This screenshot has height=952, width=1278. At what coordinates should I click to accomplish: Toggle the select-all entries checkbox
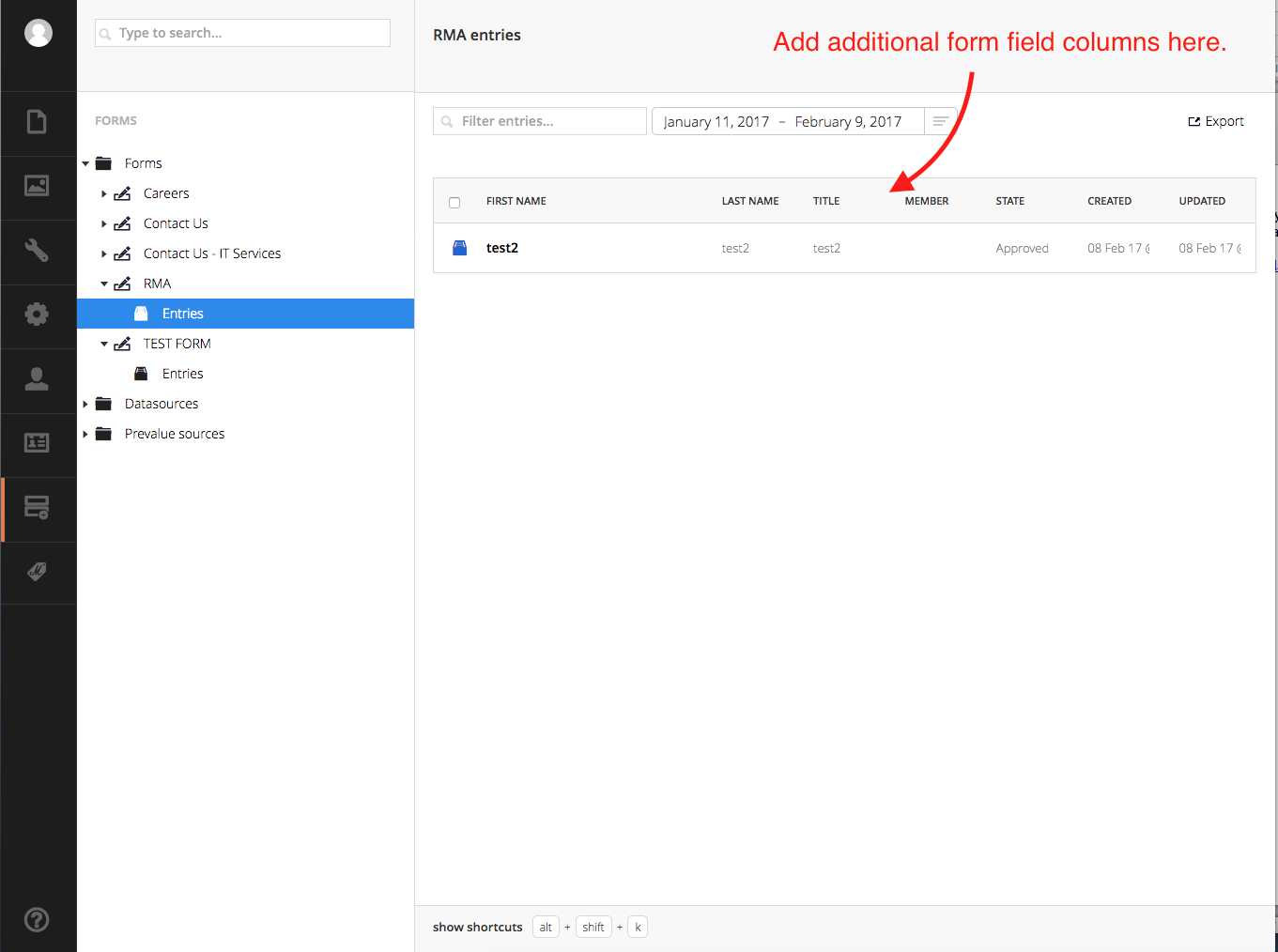[454, 202]
